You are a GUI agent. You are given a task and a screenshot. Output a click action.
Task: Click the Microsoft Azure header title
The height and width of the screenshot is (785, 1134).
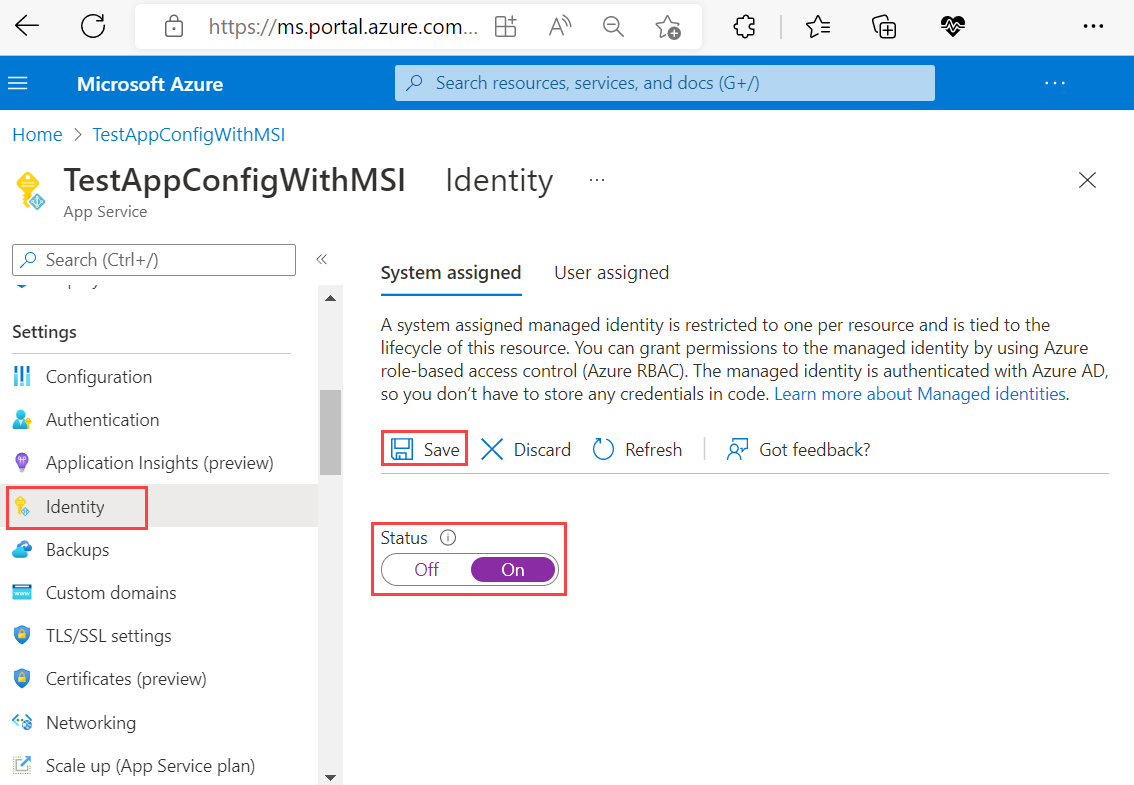pyautogui.click(x=150, y=84)
